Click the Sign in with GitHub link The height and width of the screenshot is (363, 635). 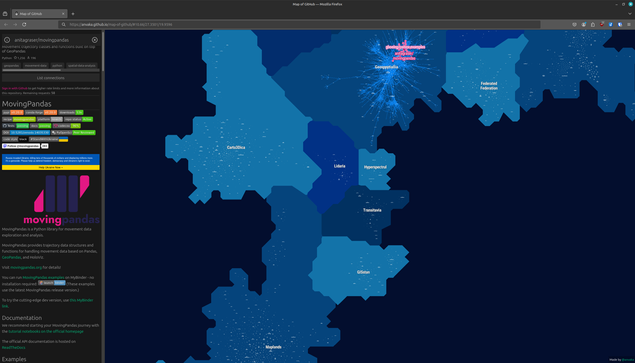(15, 88)
